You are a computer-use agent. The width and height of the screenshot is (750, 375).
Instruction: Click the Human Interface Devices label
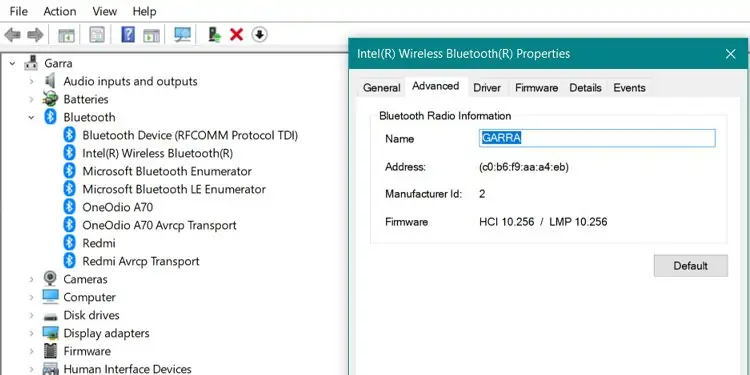tap(127, 369)
